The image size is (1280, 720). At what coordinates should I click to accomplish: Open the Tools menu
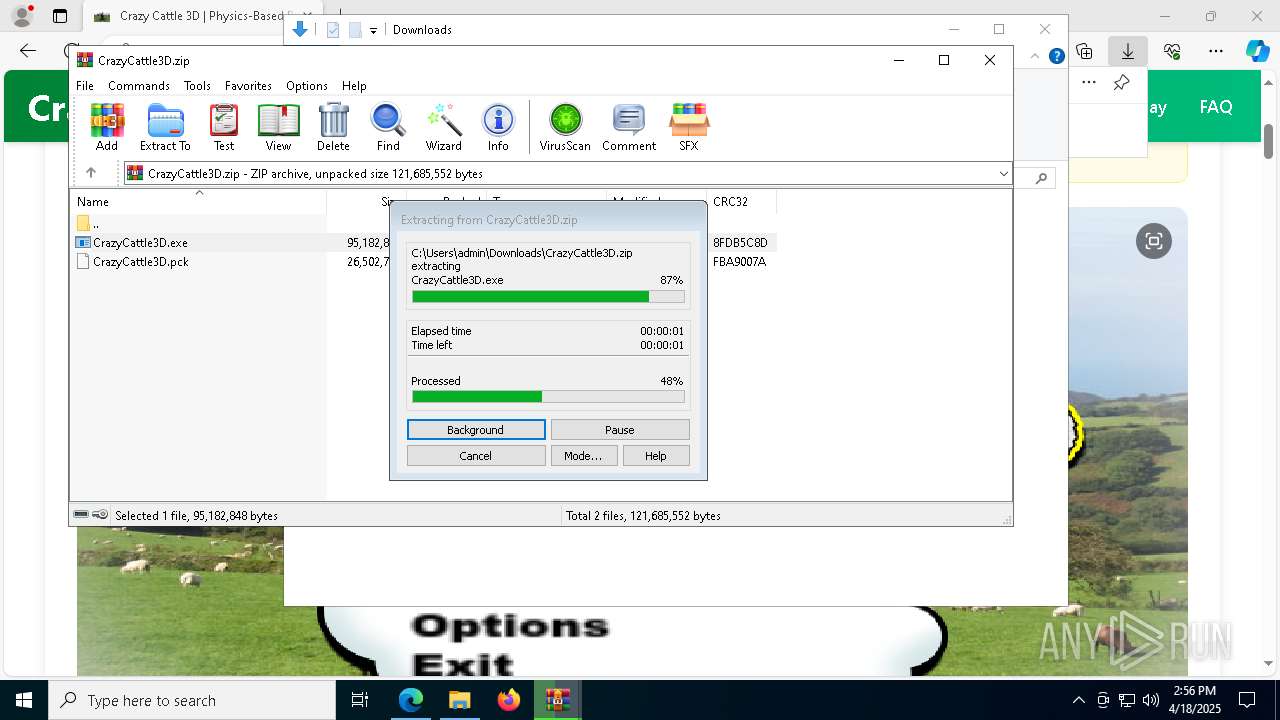197,86
